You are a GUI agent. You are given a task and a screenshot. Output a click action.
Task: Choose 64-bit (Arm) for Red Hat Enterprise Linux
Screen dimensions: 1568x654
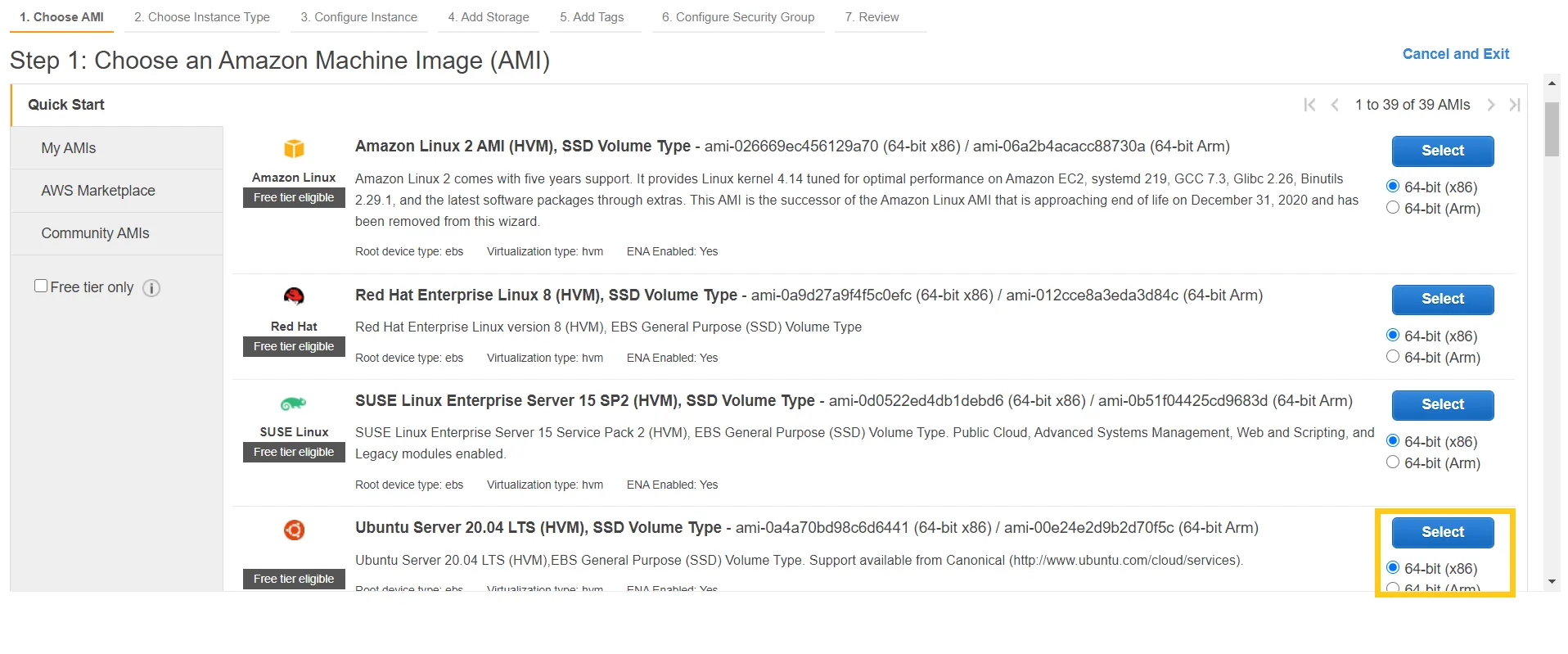1393,357
